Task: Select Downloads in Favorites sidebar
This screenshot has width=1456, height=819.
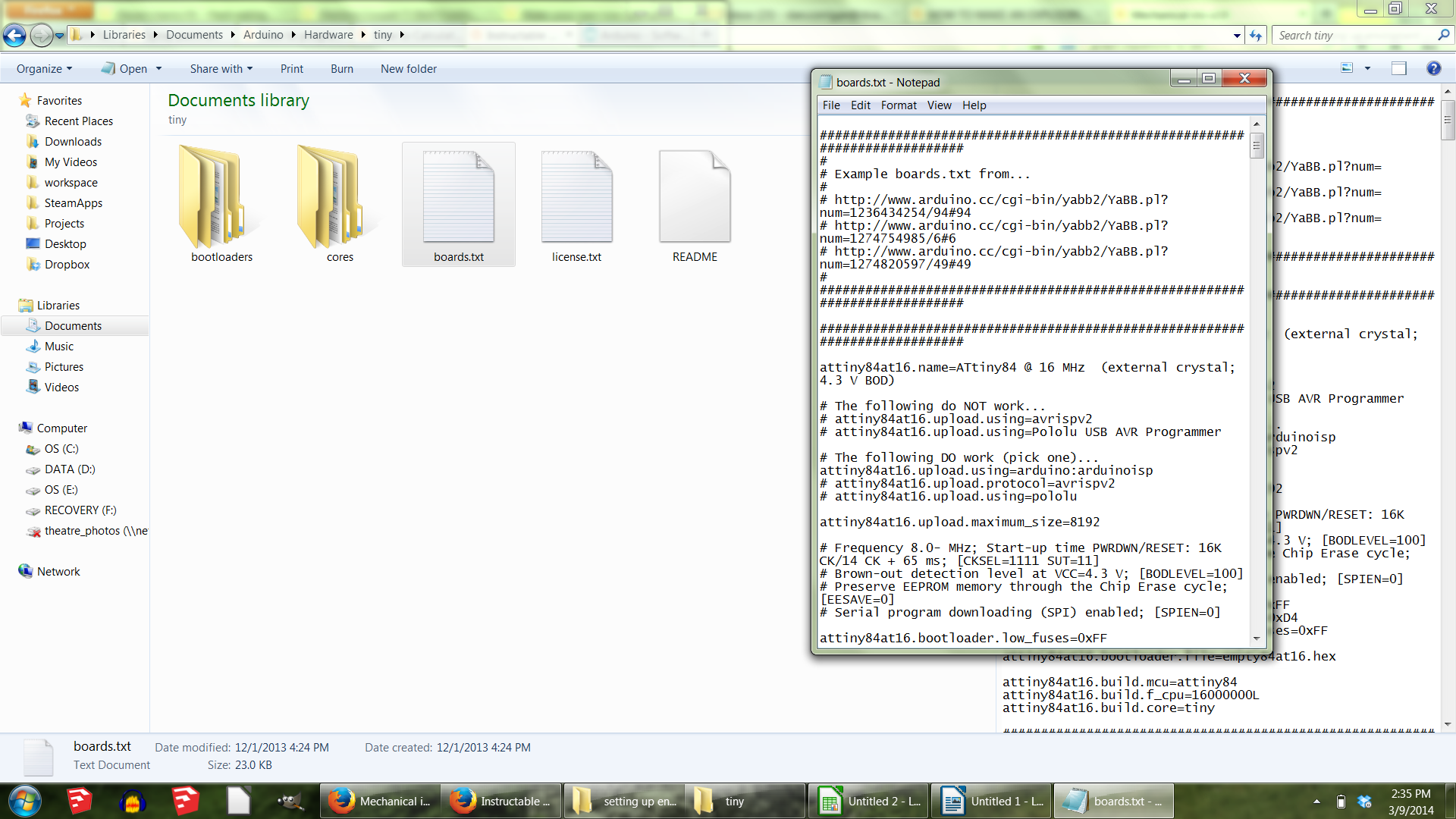Action: point(73,141)
